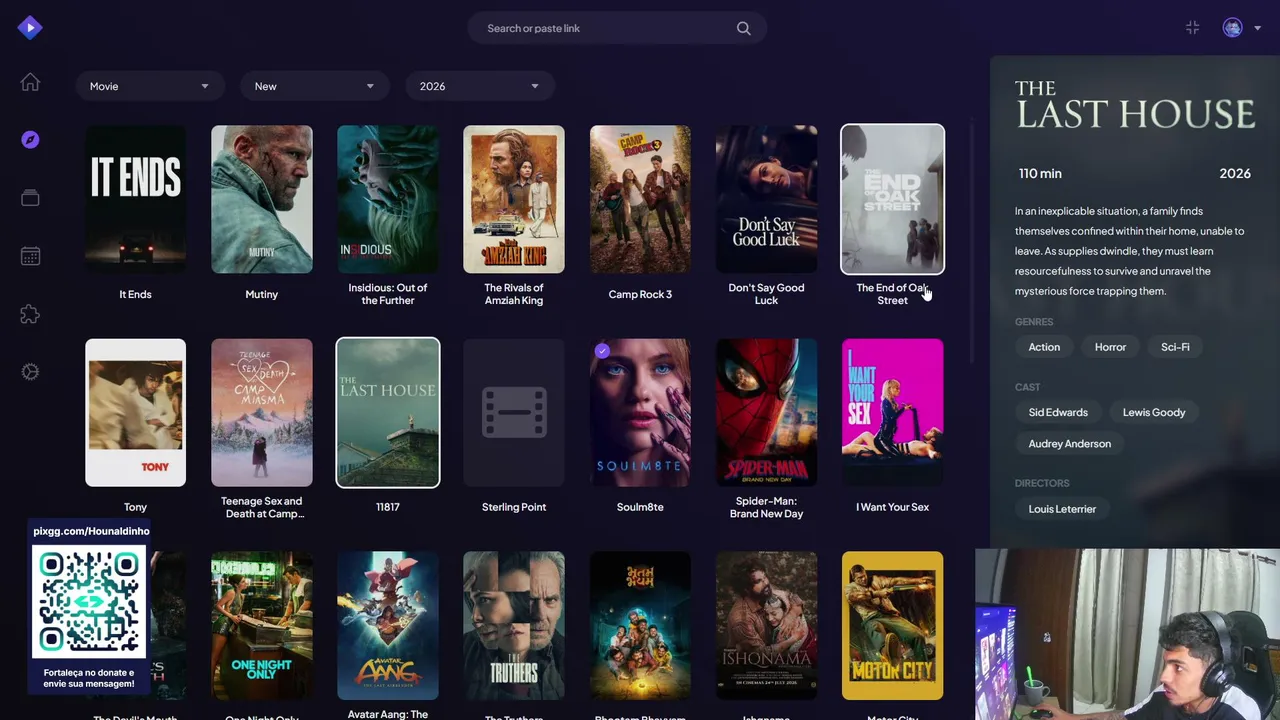Select the Soulm8te poster
Image resolution: width=1280 pixels, height=720 pixels.
point(640,412)
